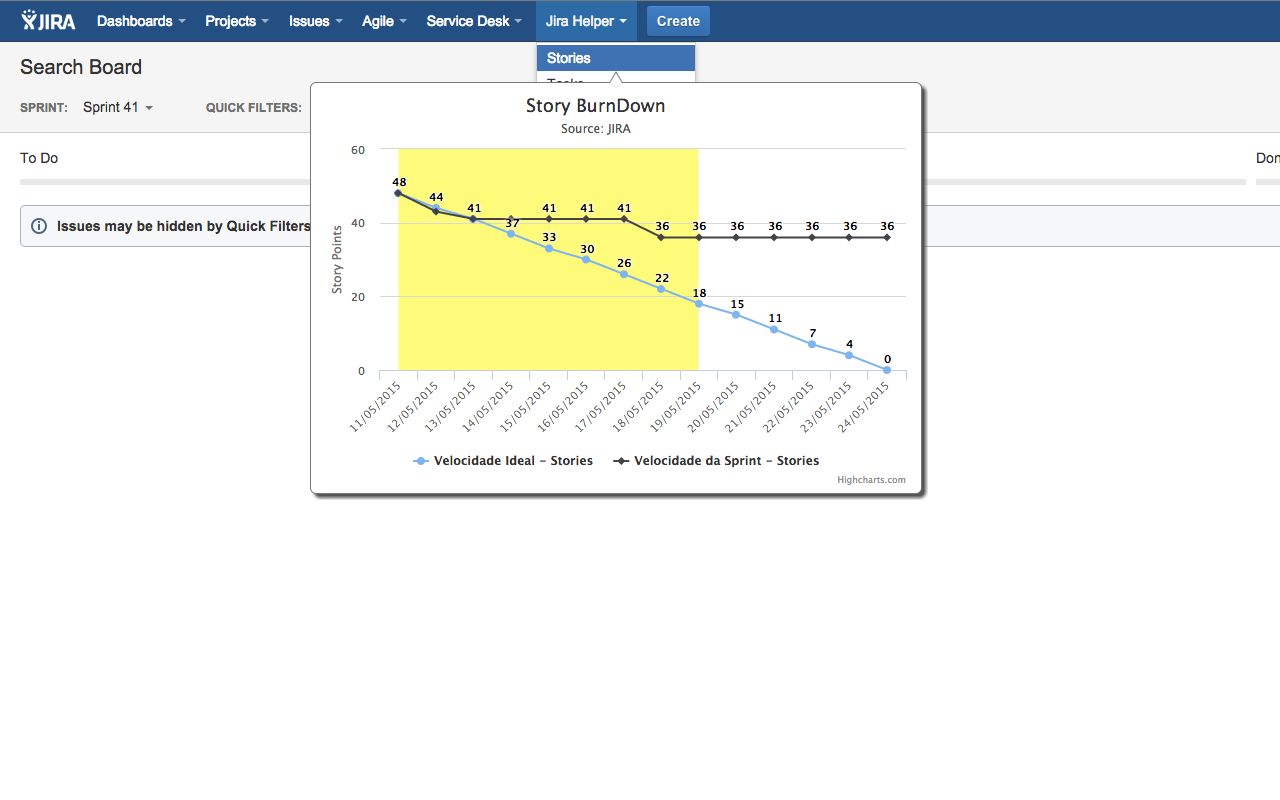
Task: Click the 24/05/2015 sprint point labeled 36
Action: (x=887, y=237)
